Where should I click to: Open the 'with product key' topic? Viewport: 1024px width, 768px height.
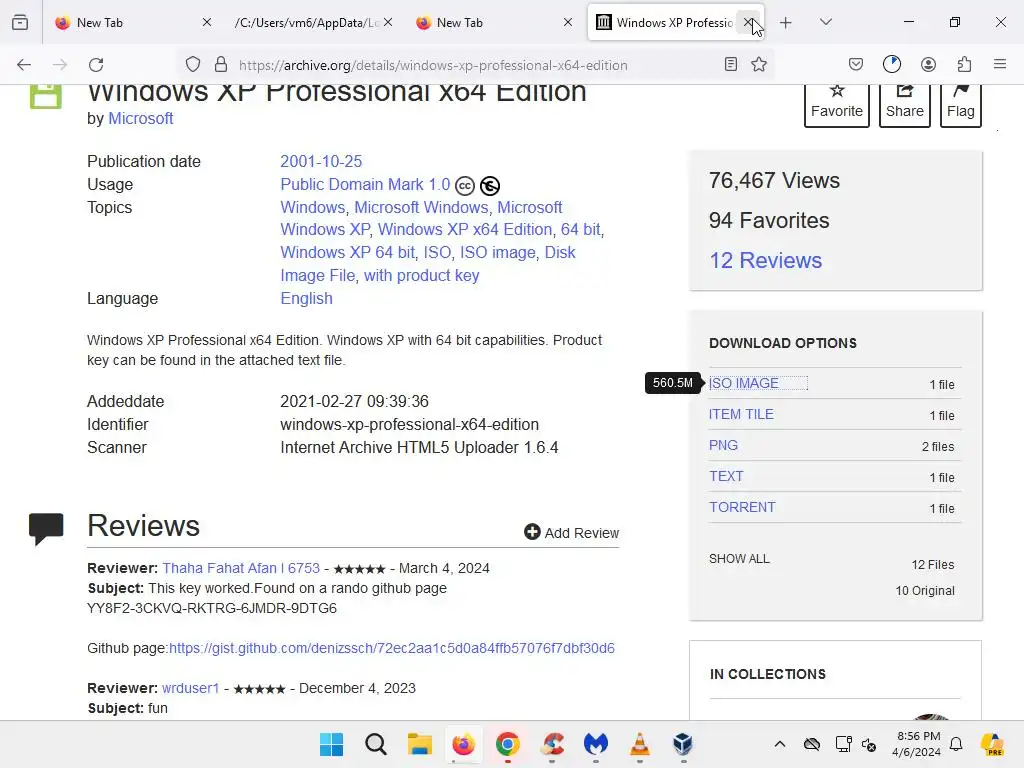421,276
